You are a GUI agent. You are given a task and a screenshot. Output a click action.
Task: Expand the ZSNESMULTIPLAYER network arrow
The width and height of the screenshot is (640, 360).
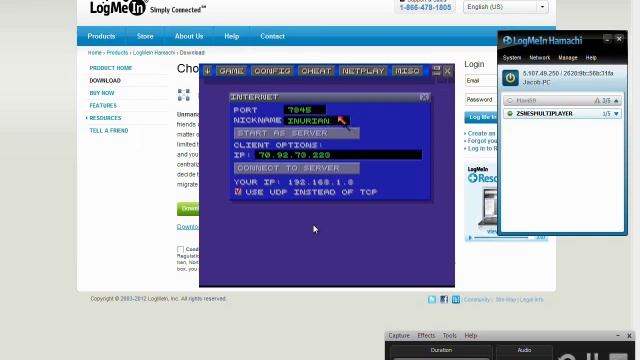pos(616,113)
